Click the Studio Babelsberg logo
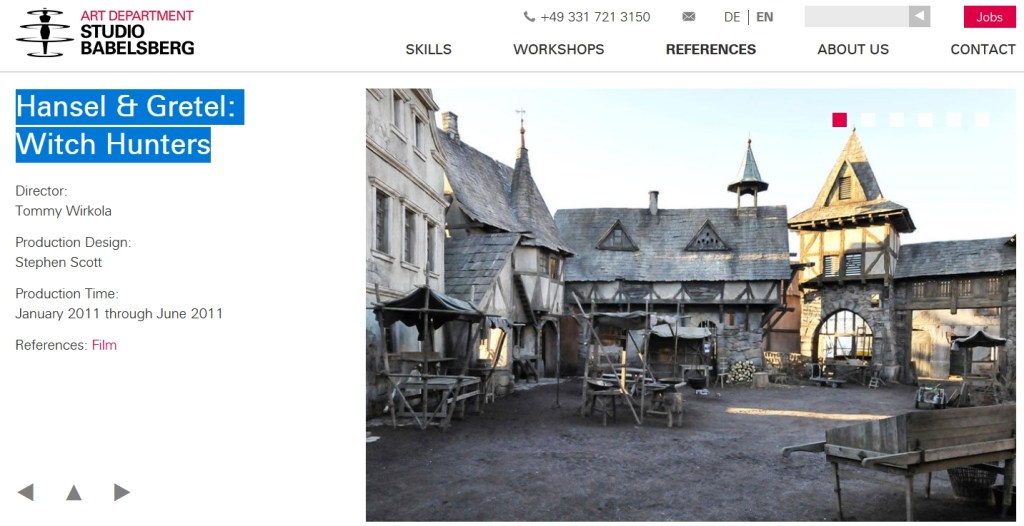This screenshot has width=1024, height=526. (x=105, y=33)
